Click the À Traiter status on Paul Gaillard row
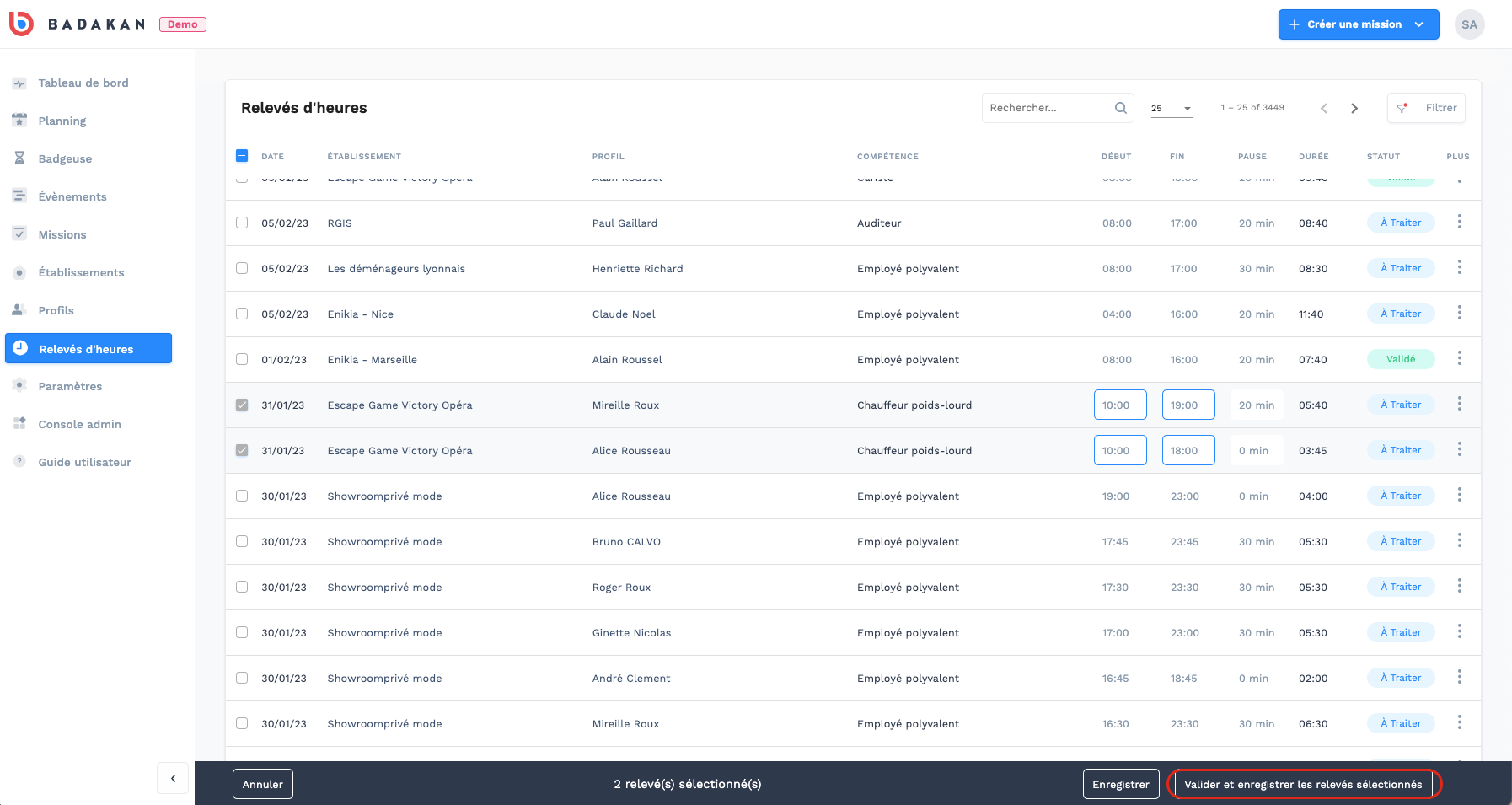This screenshot has height=805, width=1512. coord(1401,223)
